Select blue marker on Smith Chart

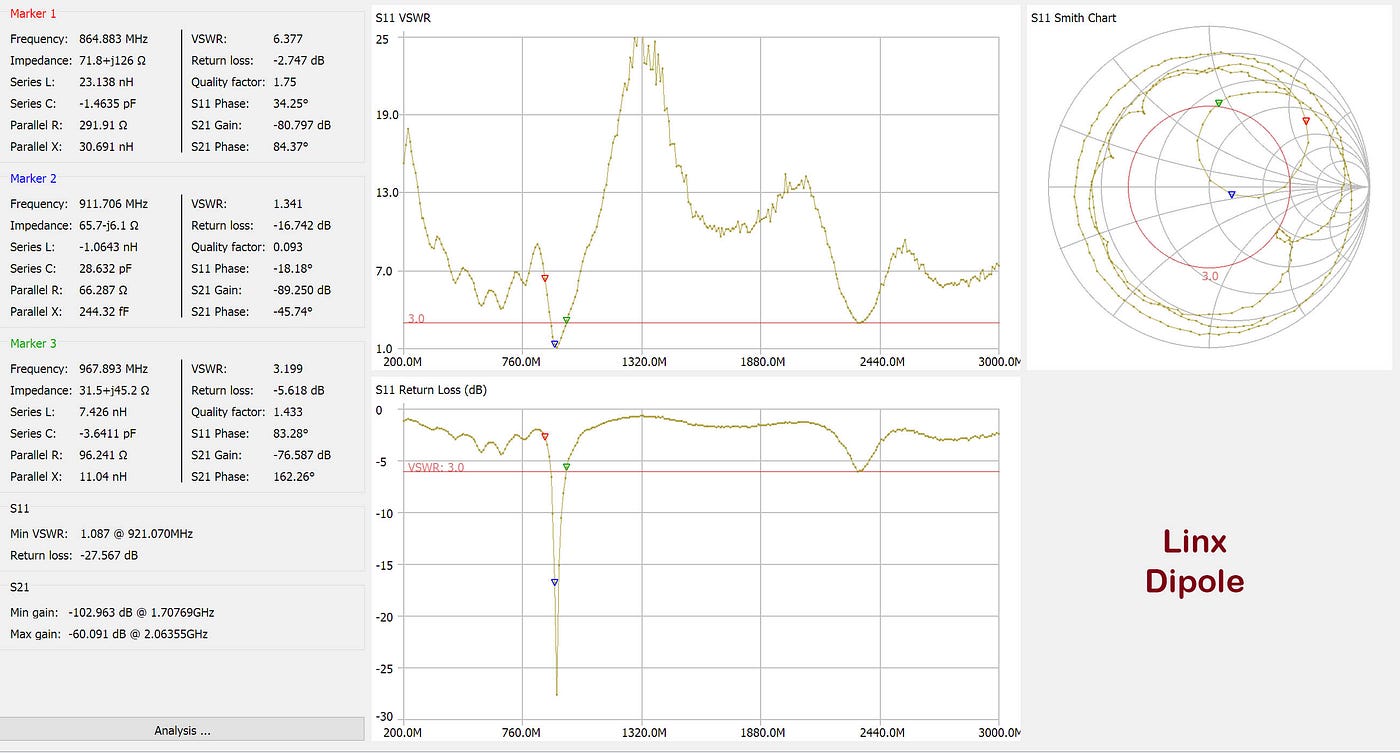coord(1231,195)
